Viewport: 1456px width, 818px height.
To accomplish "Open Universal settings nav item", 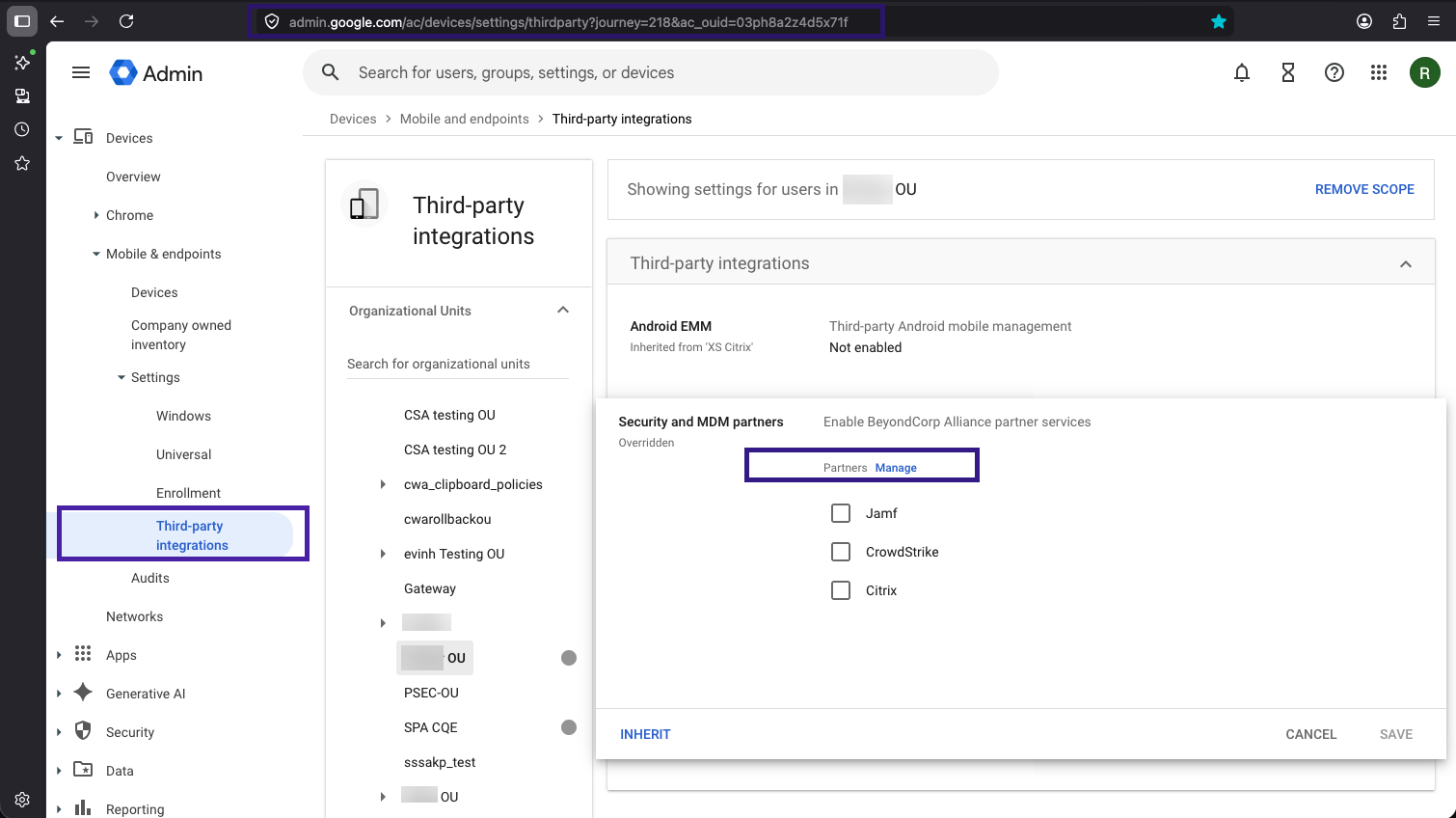I will coord(183,454).
